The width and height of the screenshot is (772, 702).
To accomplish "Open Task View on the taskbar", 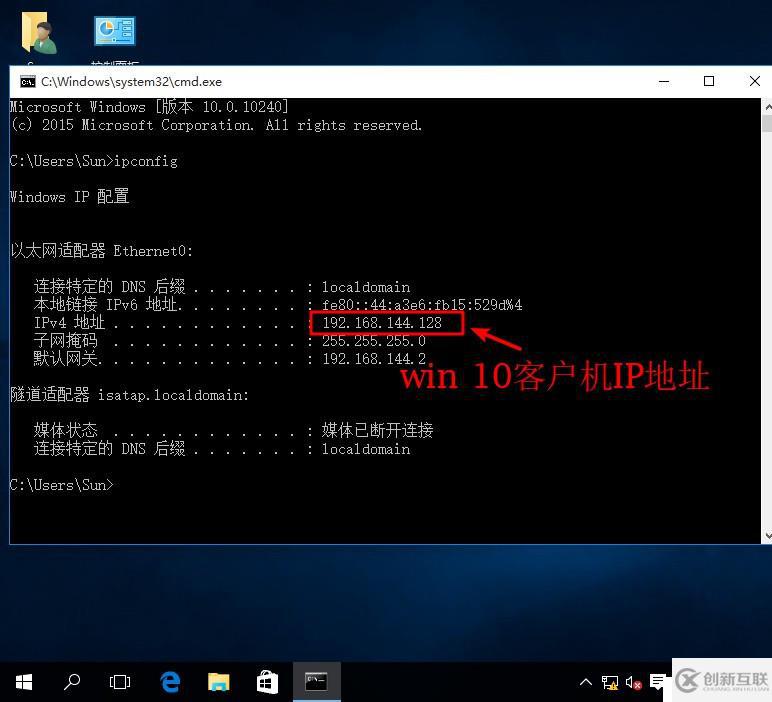I will (x=120, y=682).
